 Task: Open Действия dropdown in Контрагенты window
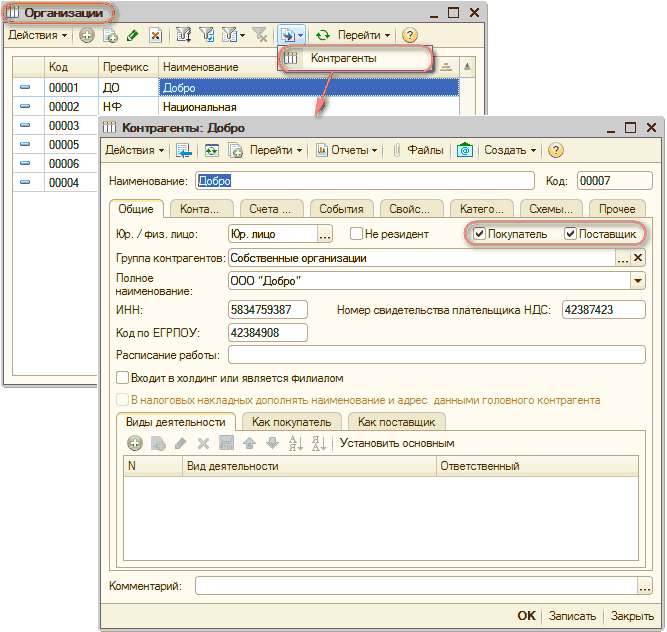[x=135, y=150]
